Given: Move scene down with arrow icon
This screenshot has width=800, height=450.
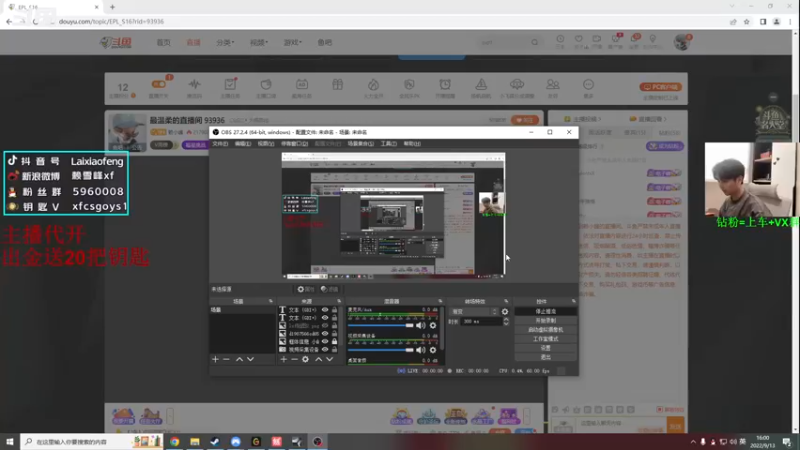Looking at the screenshot, I should (251, 359).
